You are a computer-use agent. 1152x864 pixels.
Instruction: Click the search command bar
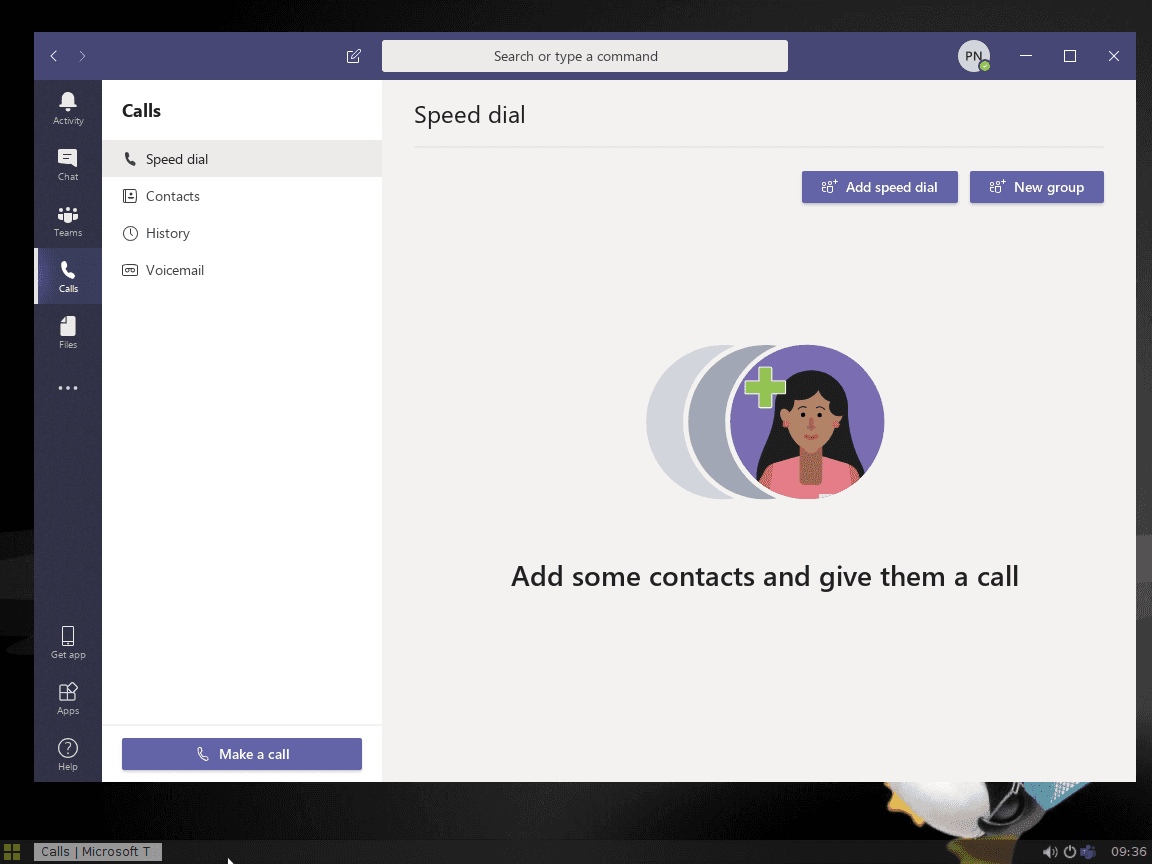click(585, 56)
